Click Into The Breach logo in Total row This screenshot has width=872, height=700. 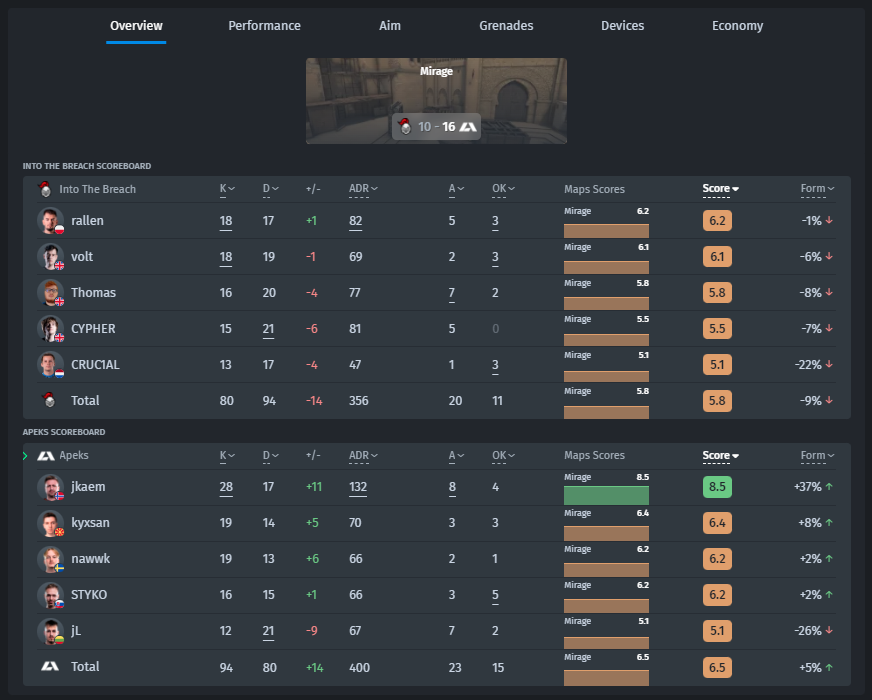pos(48,400)
